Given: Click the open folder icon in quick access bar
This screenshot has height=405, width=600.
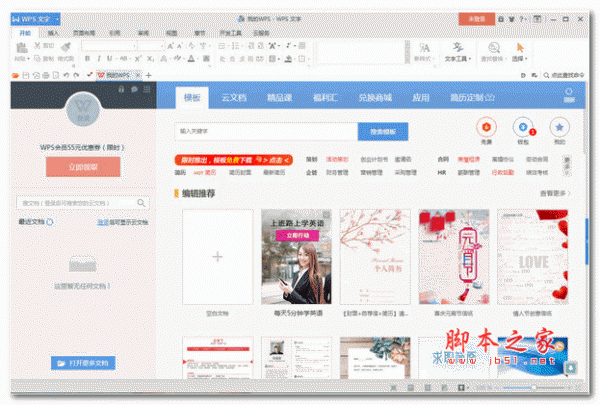Looking at the screenshot, I should pos(15,75).
